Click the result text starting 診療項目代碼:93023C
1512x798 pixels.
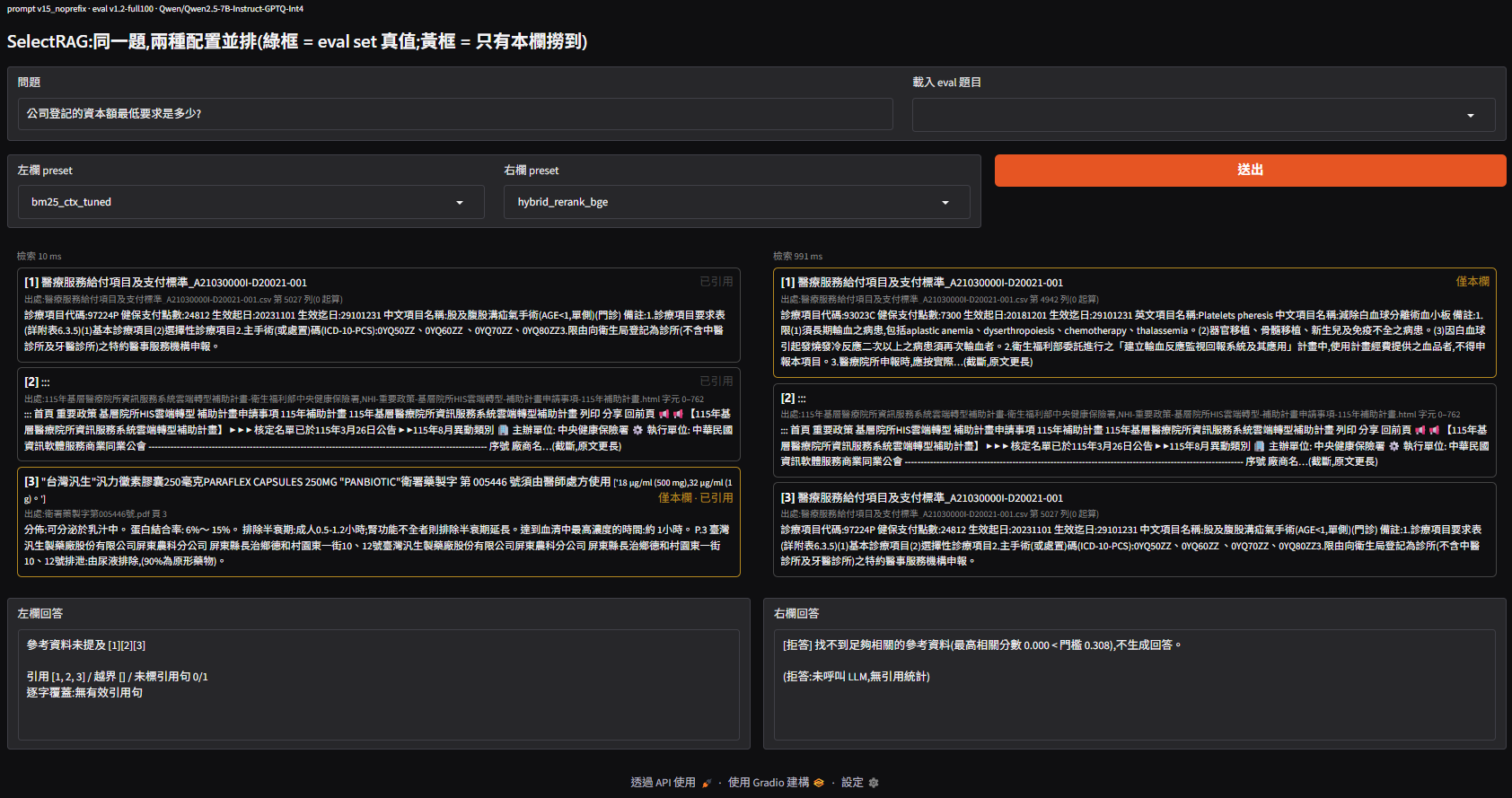pos(1133,338)
